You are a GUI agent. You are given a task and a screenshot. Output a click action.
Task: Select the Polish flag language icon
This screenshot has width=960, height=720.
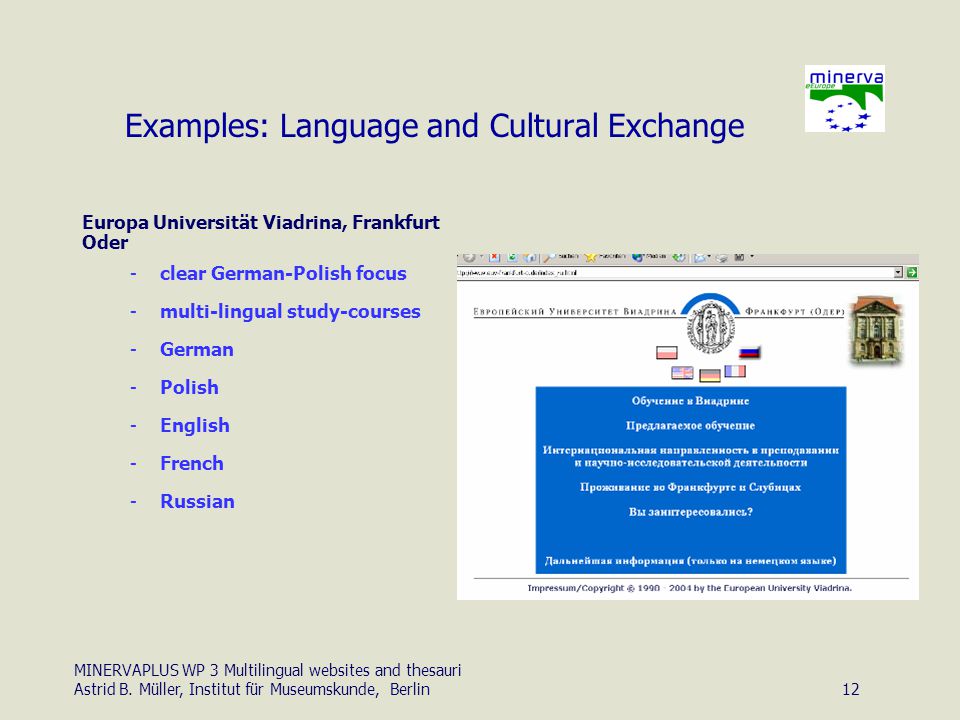(667, 352)
